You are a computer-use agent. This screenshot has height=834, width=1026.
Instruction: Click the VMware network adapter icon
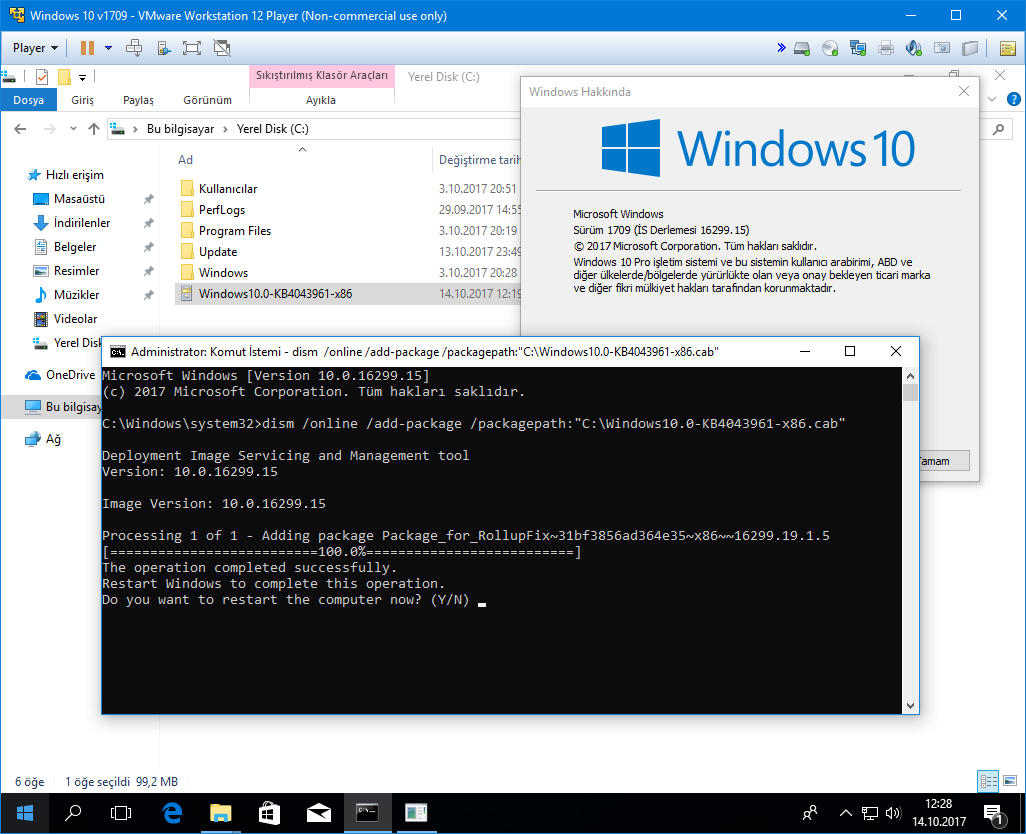coord(858,48)
